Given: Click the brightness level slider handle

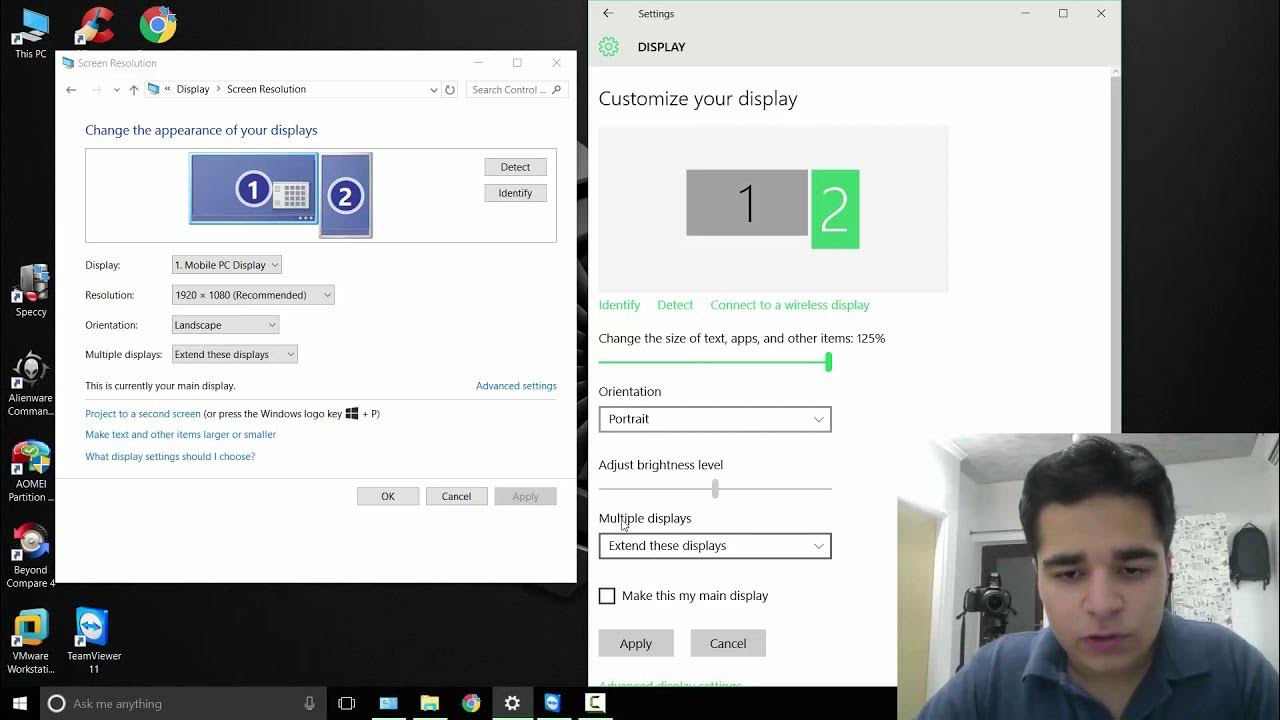Looking at the screenshot, I should tap(715, 489).
